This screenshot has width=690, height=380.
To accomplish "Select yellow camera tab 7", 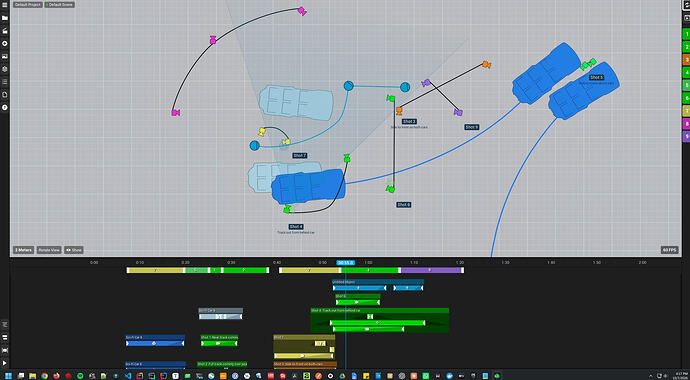I will tap(686, 110).
